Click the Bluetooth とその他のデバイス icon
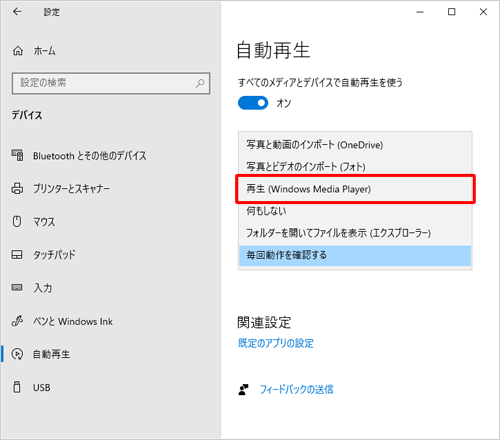 17,155
